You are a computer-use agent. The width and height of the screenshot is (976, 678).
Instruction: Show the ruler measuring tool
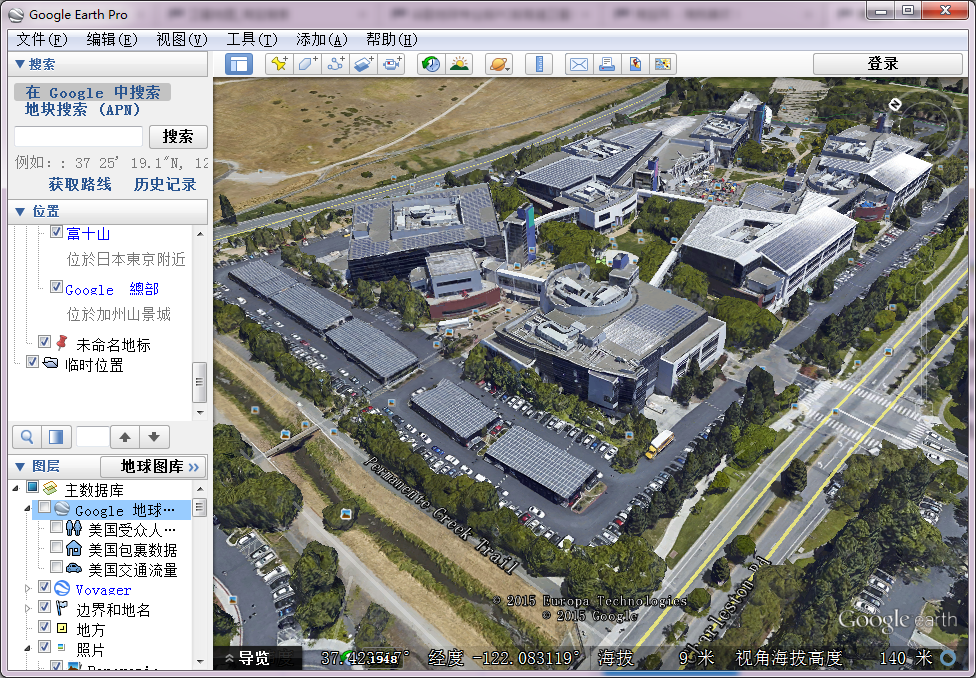539,64
